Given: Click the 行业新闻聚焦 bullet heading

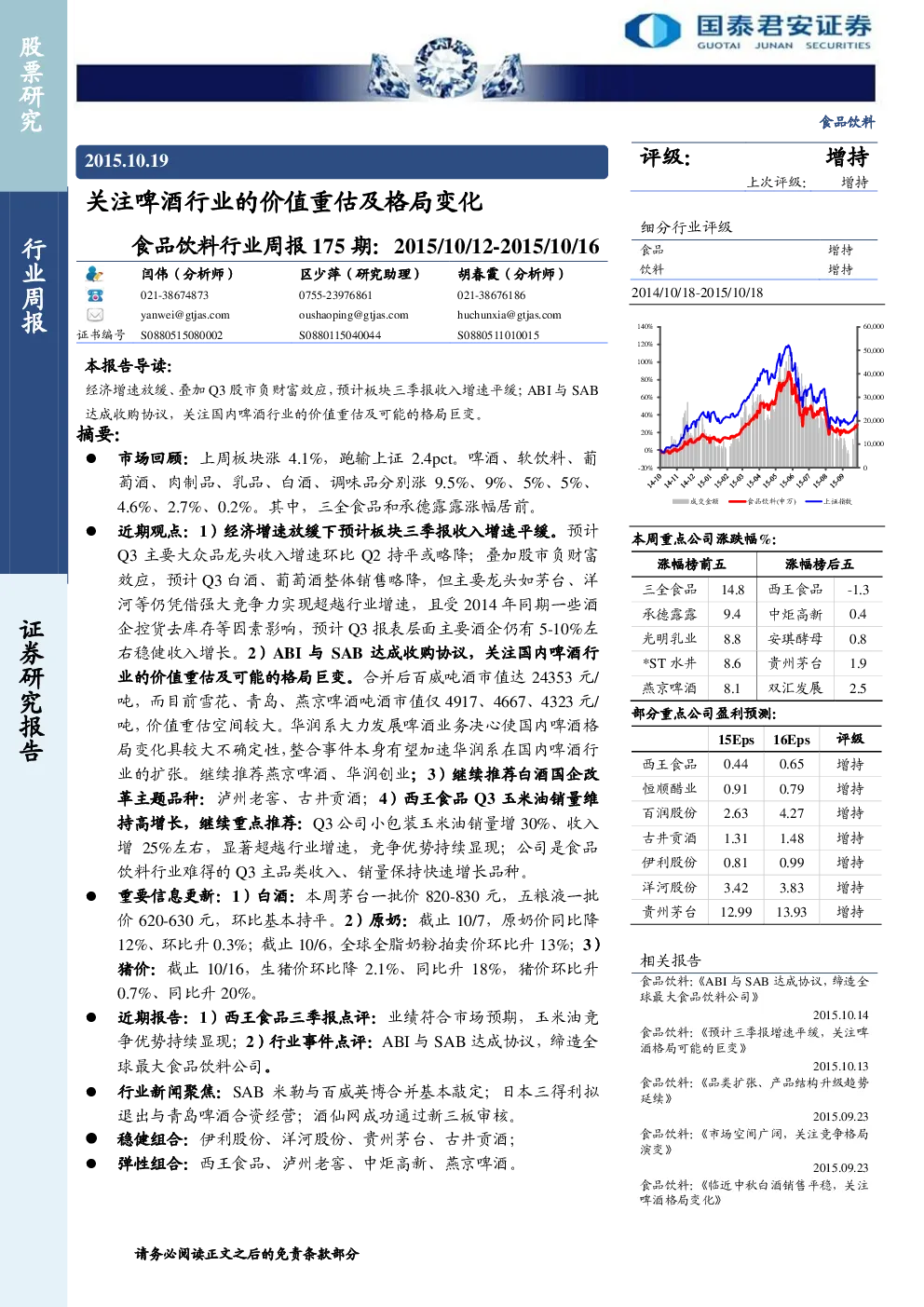Looking at the screenshot, I should pos(170,1092).
